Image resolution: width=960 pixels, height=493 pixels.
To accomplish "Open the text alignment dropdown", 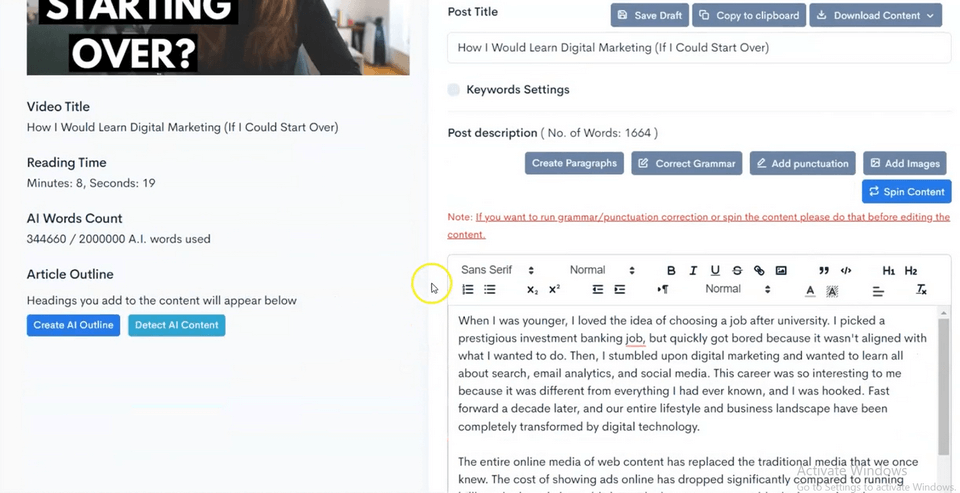I will coord(878,292).
